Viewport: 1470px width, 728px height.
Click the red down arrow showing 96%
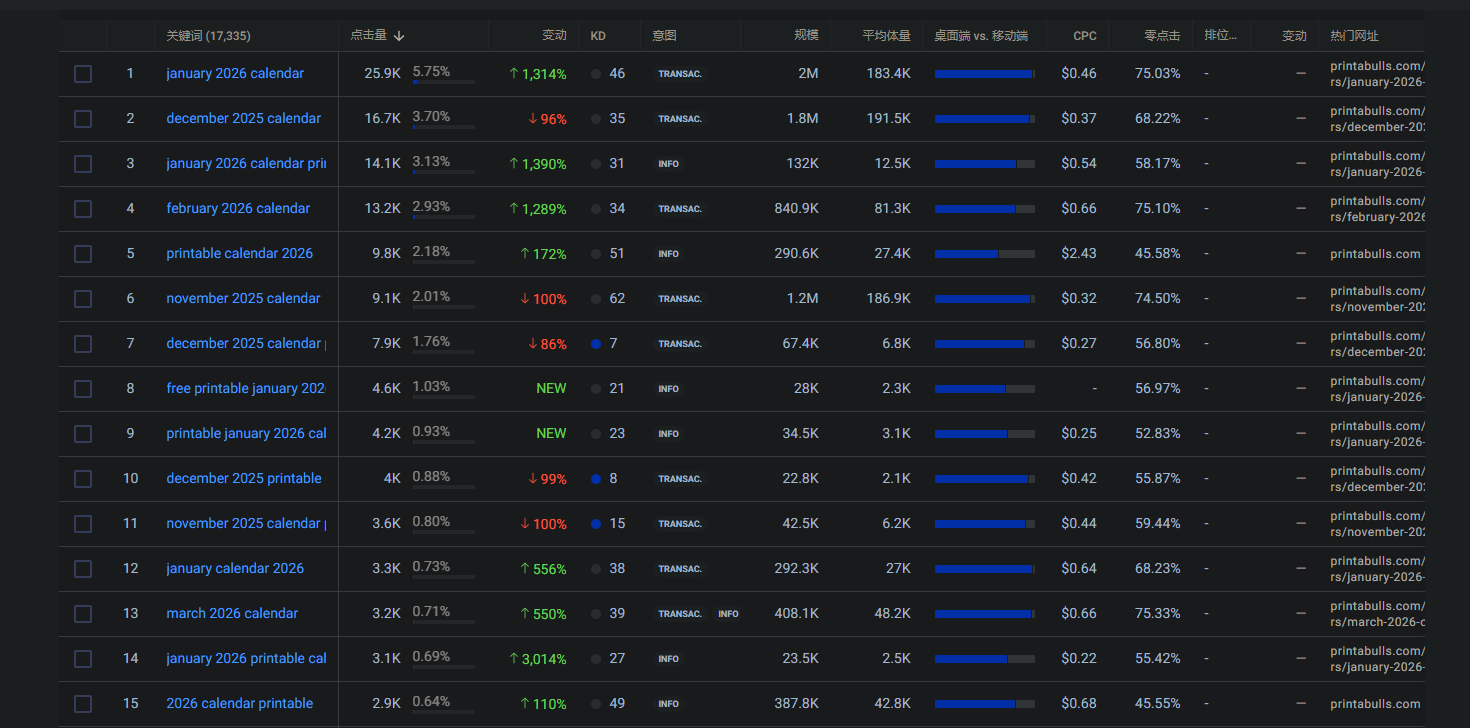[x=532, y=119]
